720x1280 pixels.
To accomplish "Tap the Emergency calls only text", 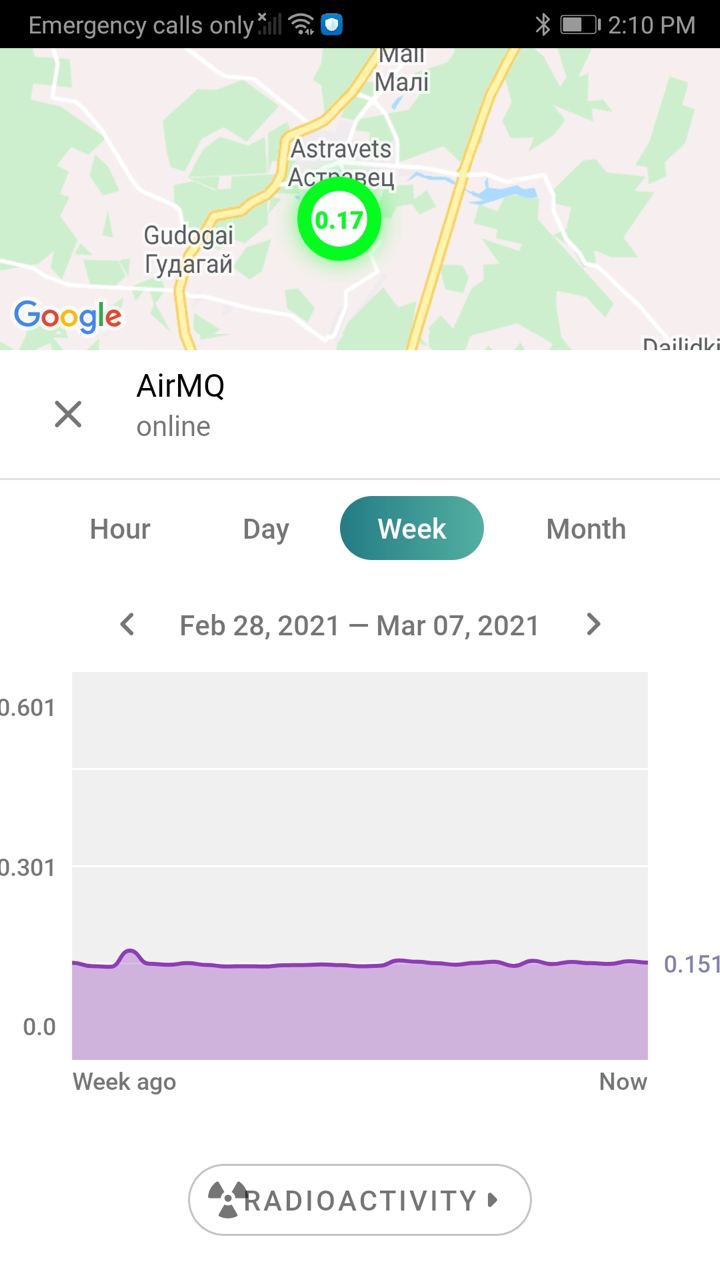I will coord(141,25).
